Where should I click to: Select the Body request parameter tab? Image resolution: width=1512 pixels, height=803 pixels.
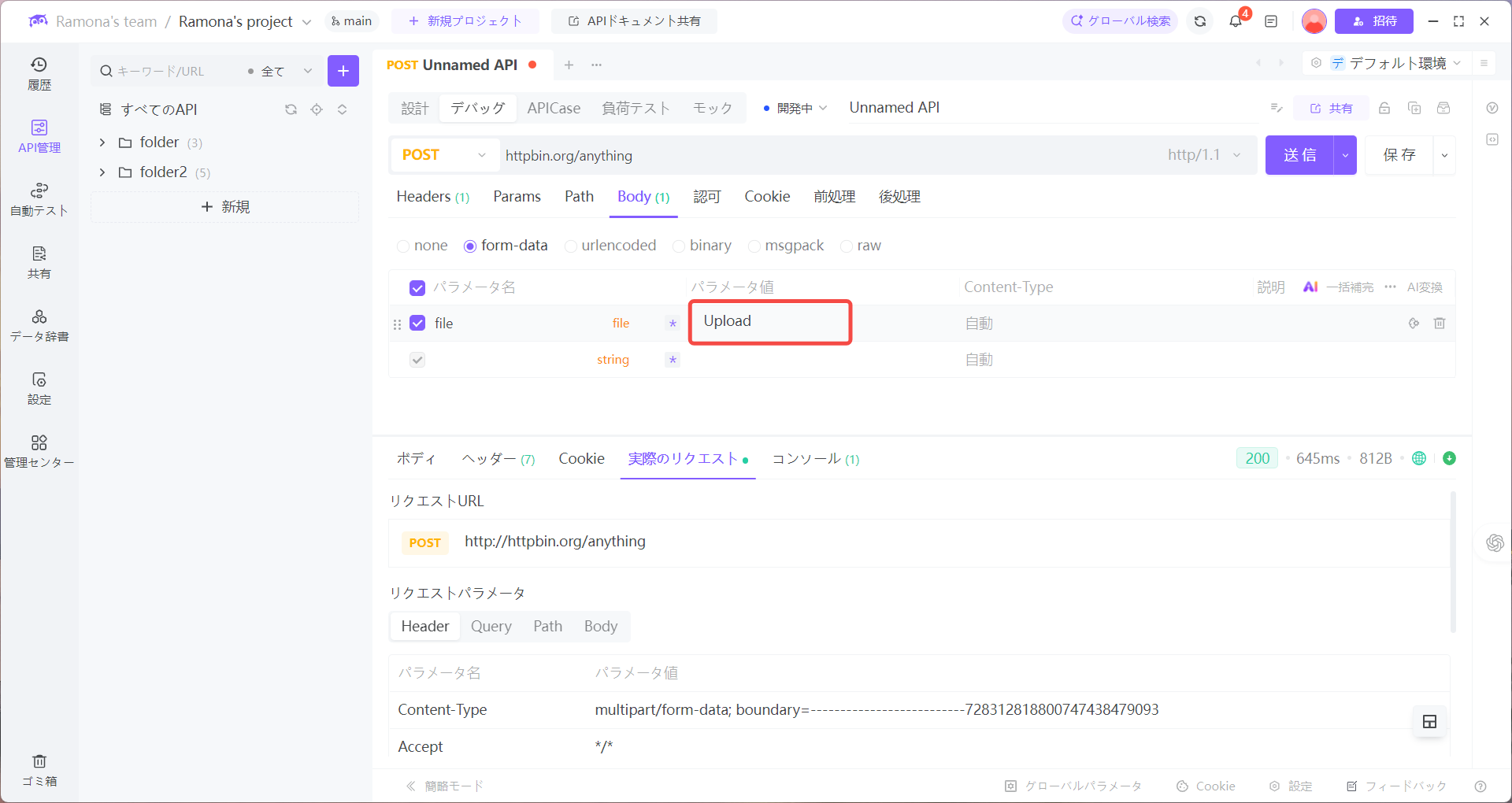[x=600, y=627]
